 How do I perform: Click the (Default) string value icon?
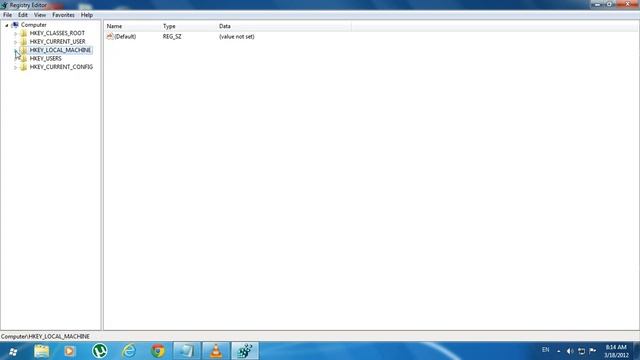coord(110,36)
